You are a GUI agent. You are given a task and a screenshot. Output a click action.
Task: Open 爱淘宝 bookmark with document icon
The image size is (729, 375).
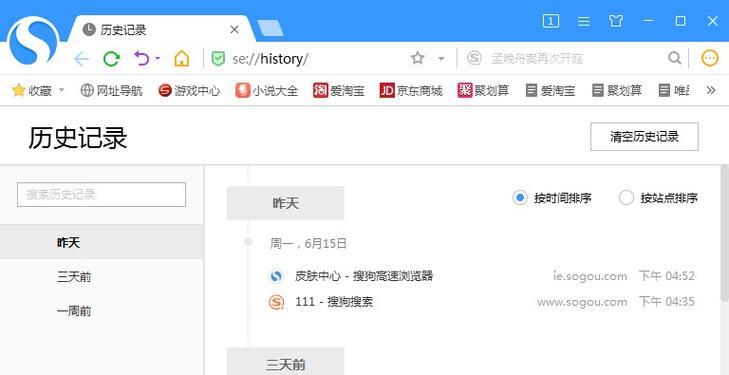pyautogui.click(x=550, y=91)
